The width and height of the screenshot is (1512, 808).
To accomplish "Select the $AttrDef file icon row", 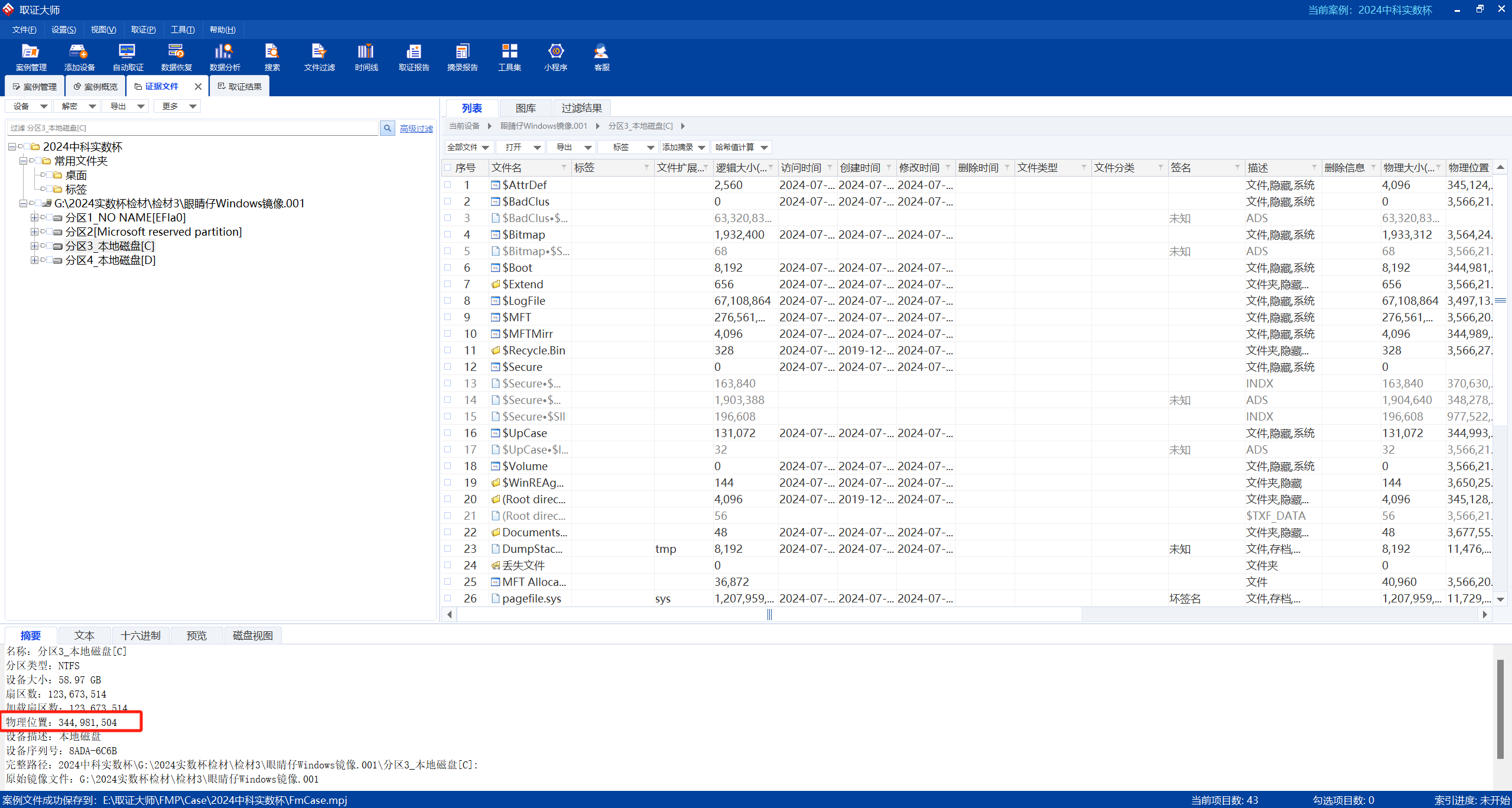I will [495, 185].
